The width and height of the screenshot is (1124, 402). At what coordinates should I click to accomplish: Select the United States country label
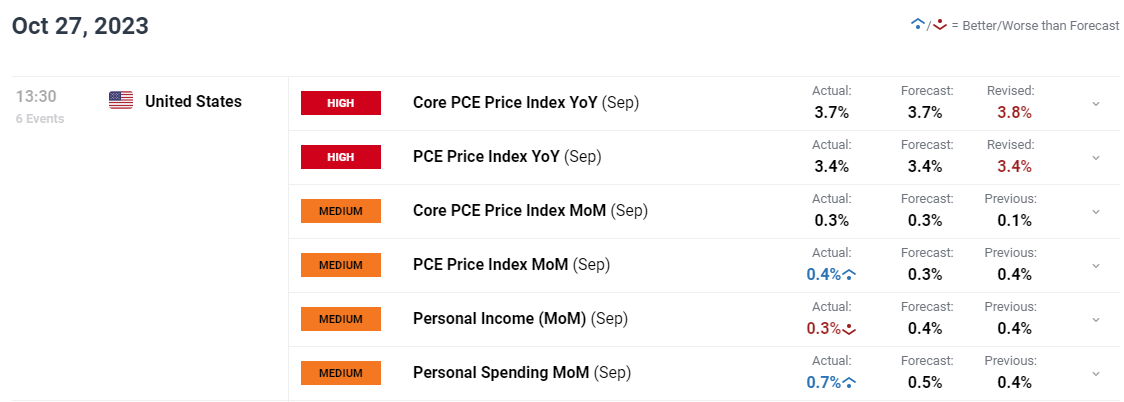193,101
